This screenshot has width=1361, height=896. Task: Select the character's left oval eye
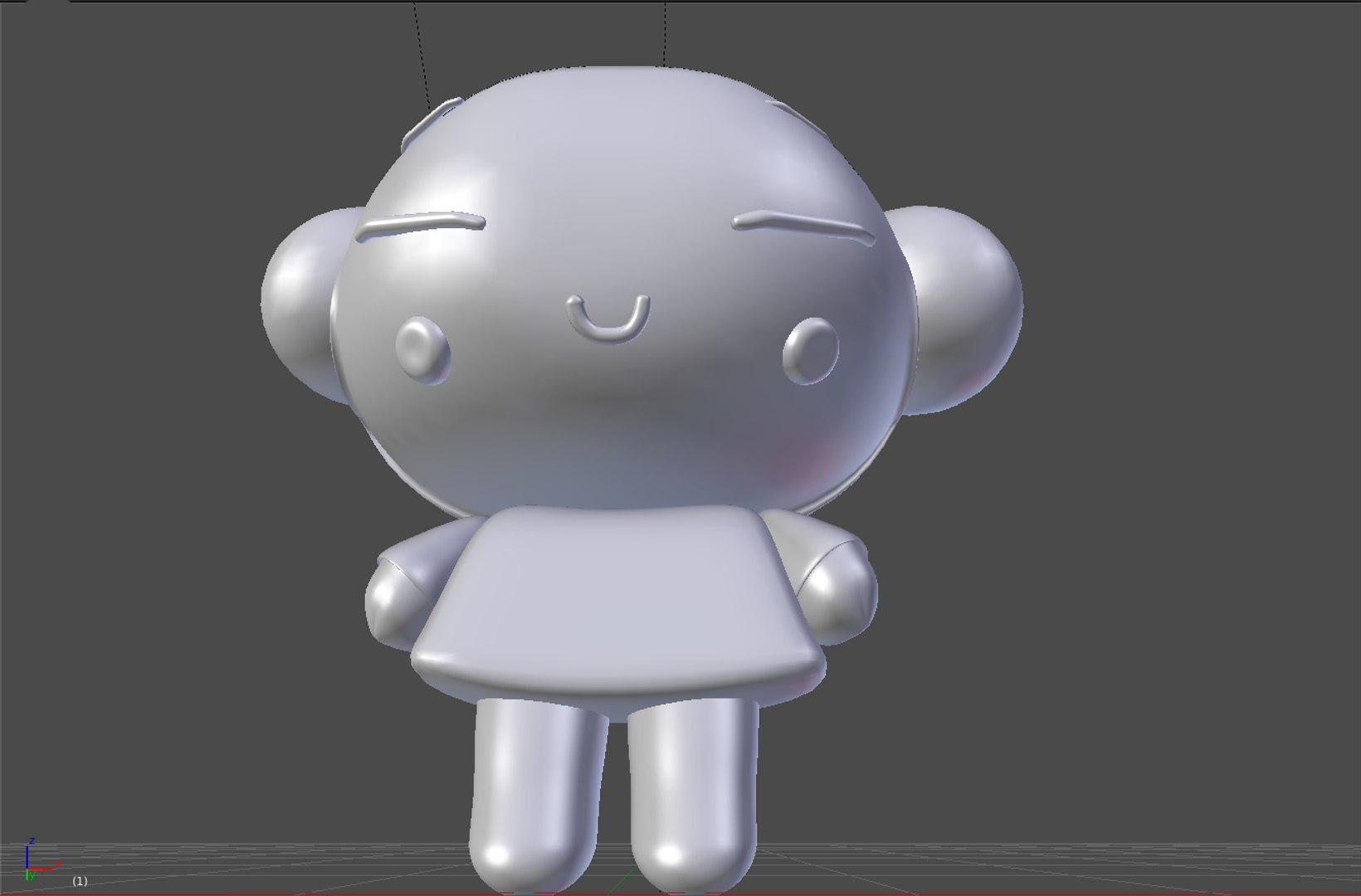click(422, 351)
